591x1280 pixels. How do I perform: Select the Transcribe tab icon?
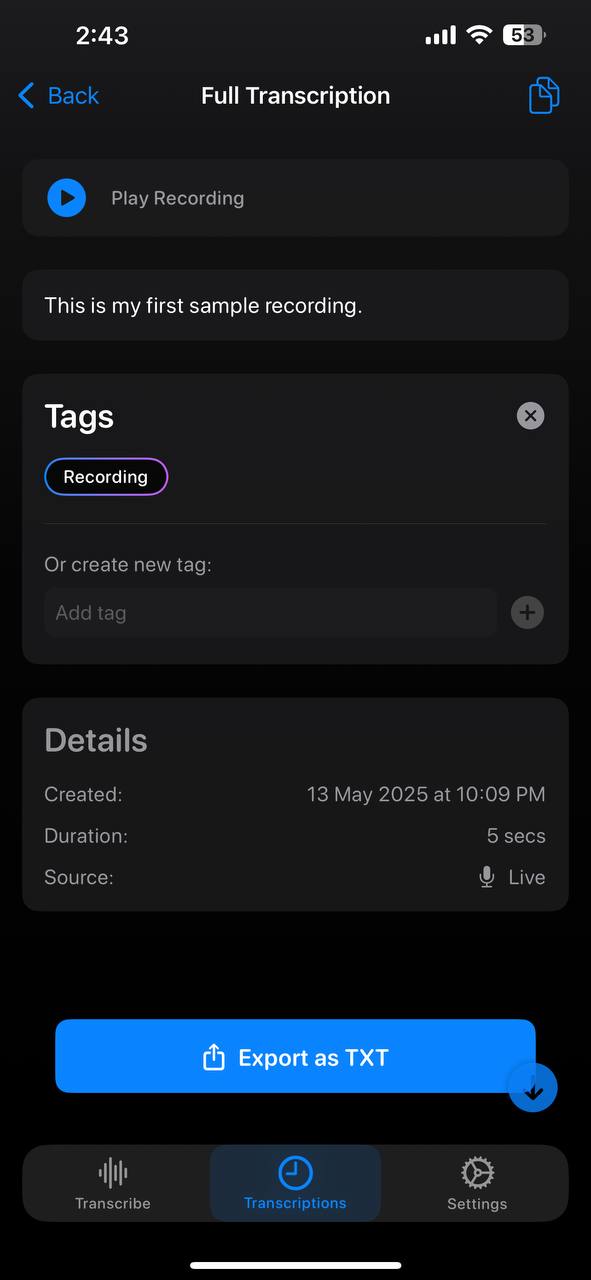[112, 1170]
